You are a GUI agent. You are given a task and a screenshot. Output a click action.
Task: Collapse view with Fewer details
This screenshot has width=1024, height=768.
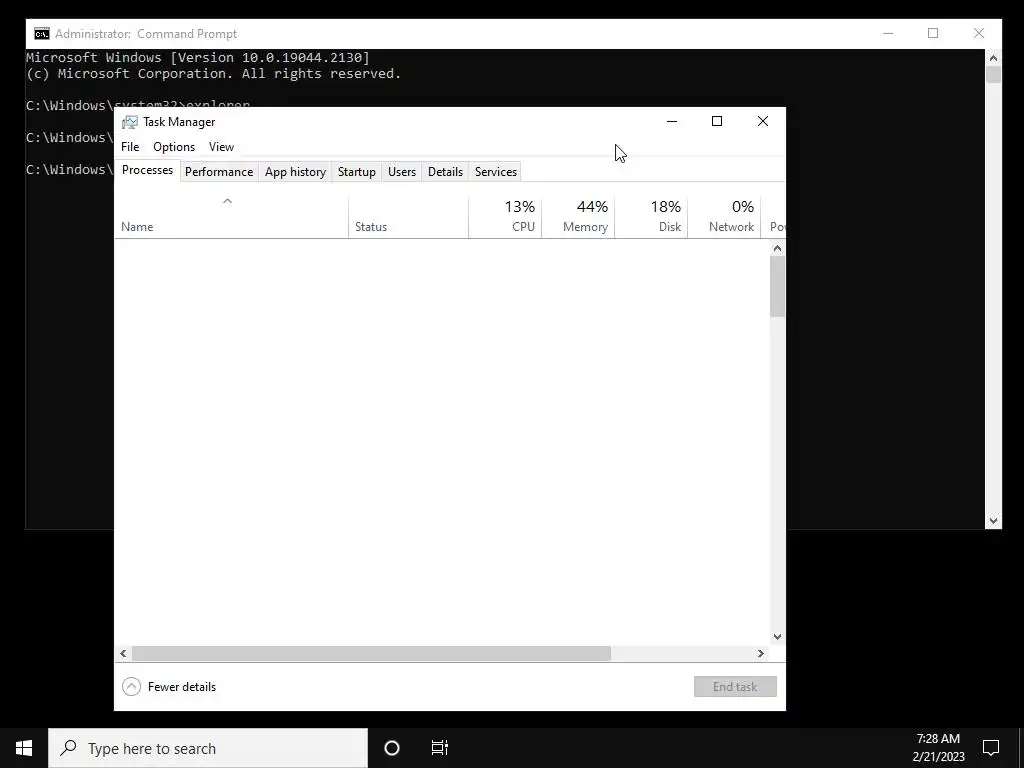pyautogui.click(x=169, y=686)
